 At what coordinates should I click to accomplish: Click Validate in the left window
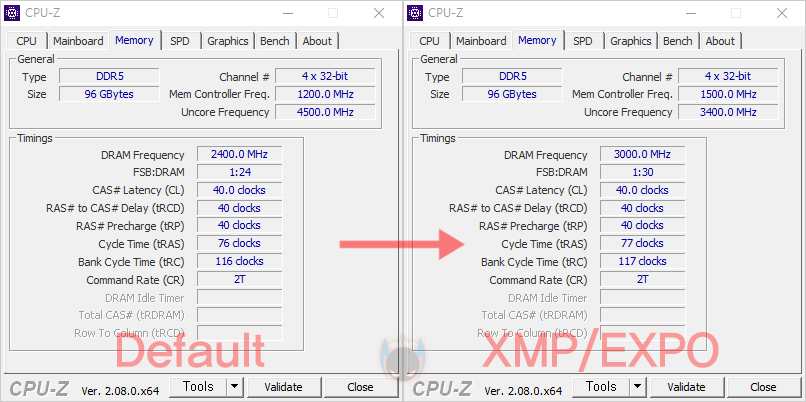click(283, 387)
